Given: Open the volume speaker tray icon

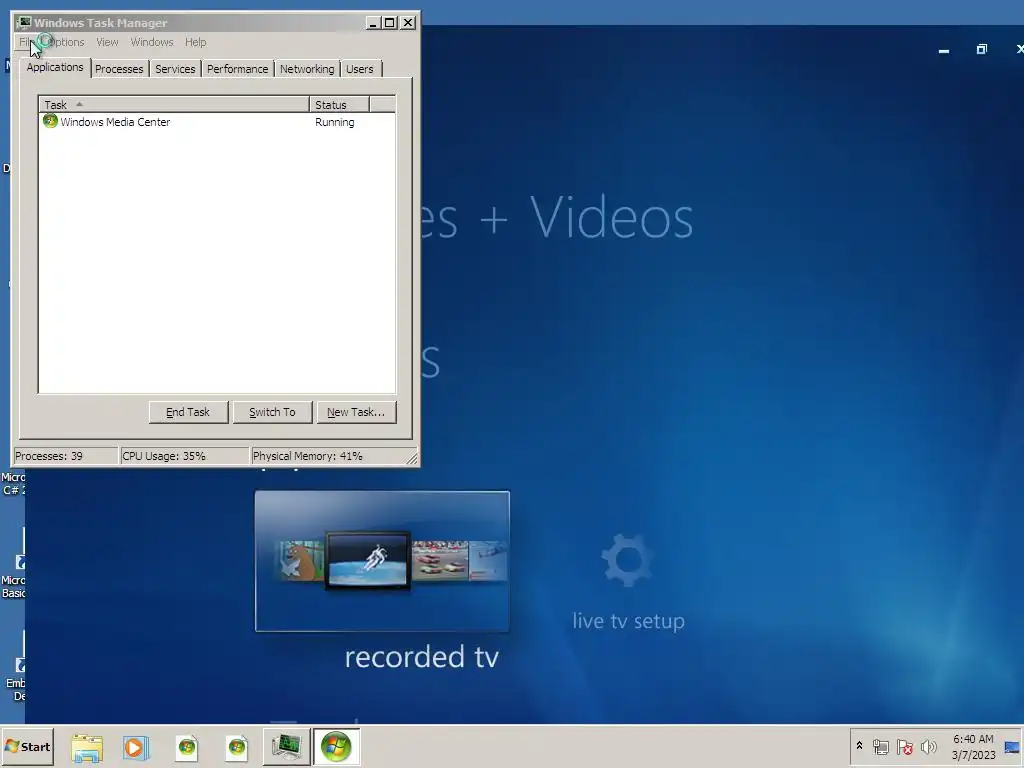Looking at the screenshot, I should coord(928,746).
